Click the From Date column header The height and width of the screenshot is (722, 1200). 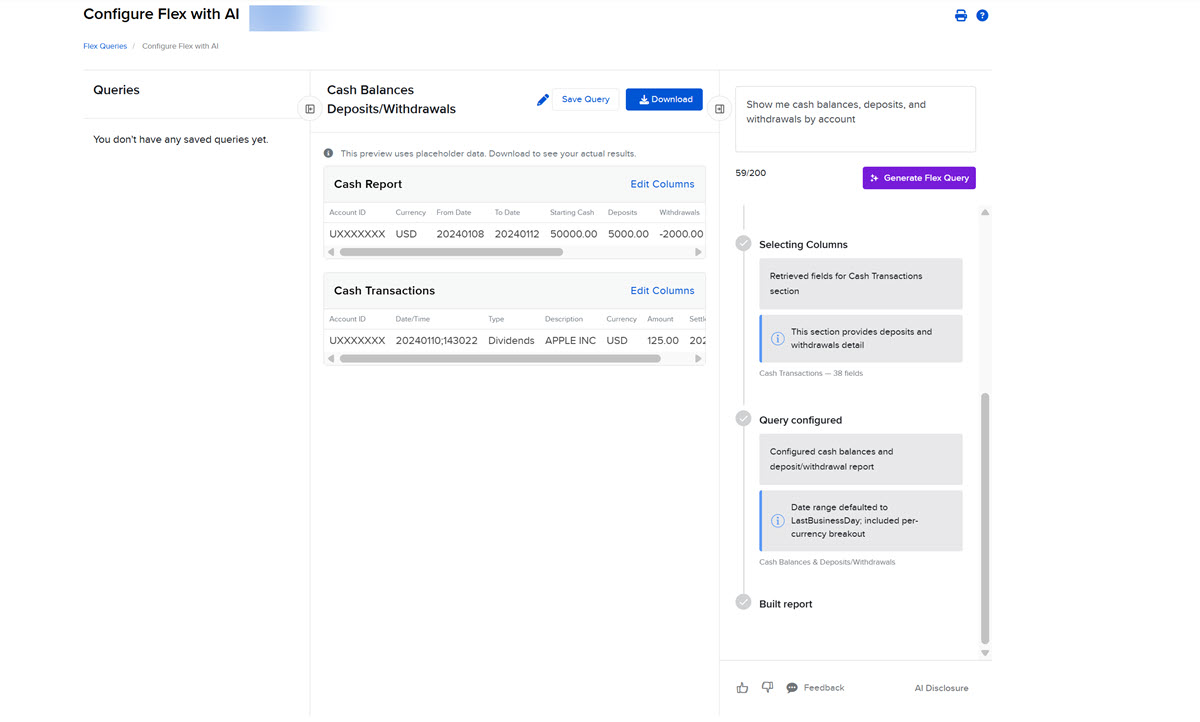click(x=454, y=212)
